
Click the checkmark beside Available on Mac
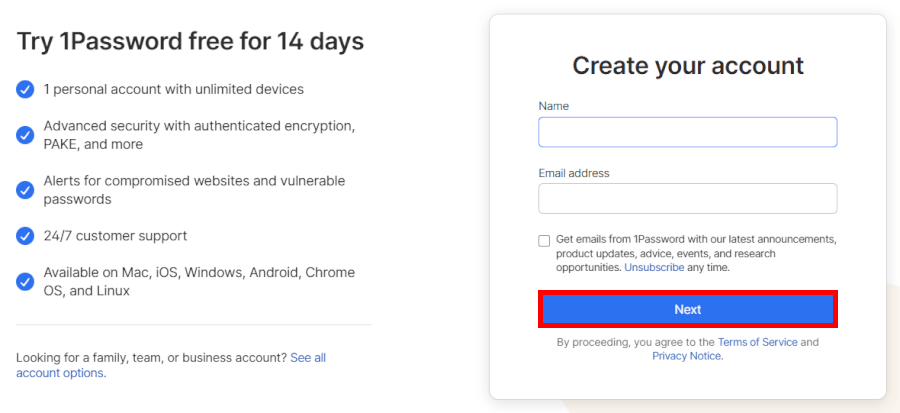click(25, 281)
